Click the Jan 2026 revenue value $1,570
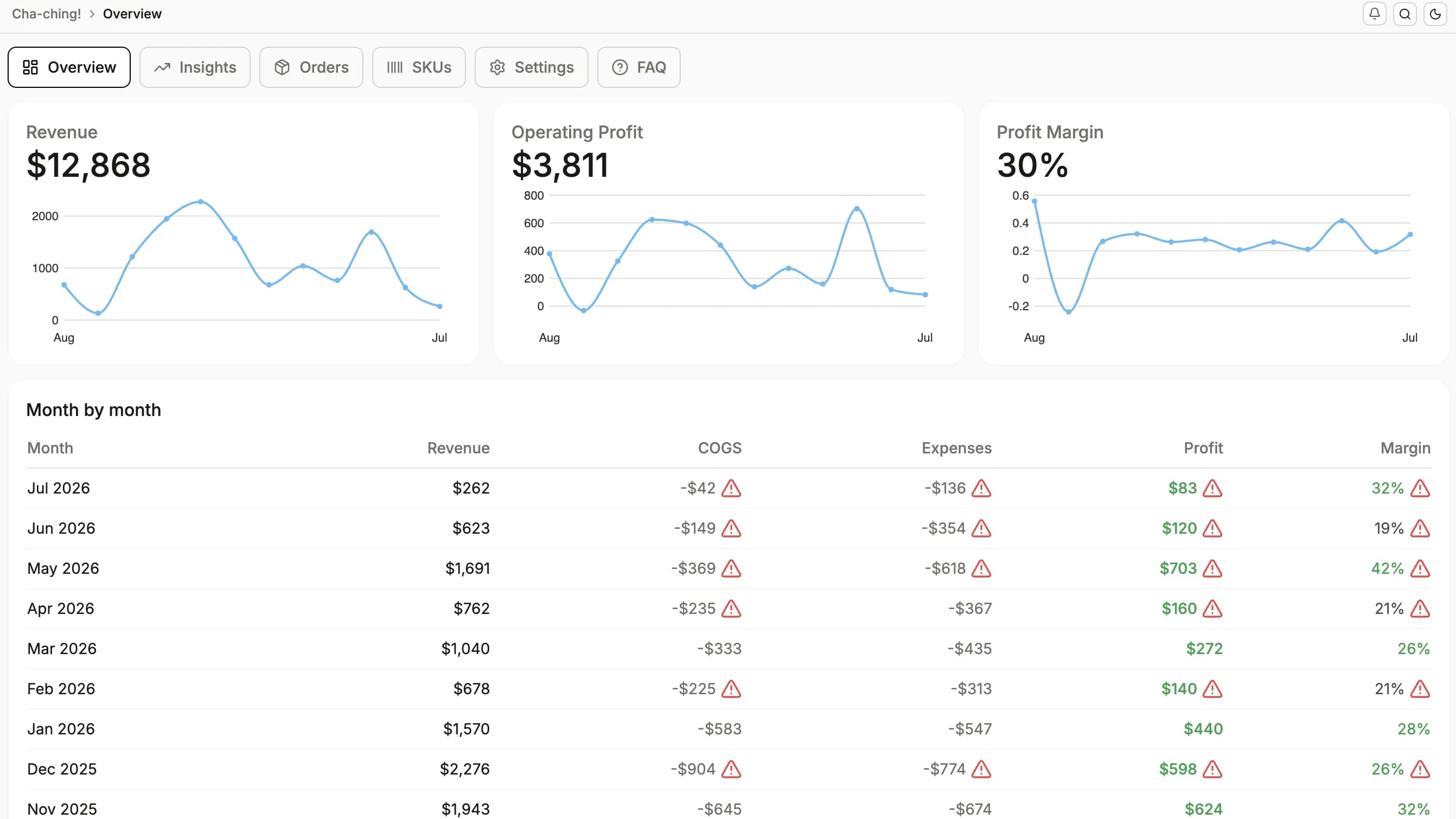This screenshot has width=1456, height=819. 467,728
